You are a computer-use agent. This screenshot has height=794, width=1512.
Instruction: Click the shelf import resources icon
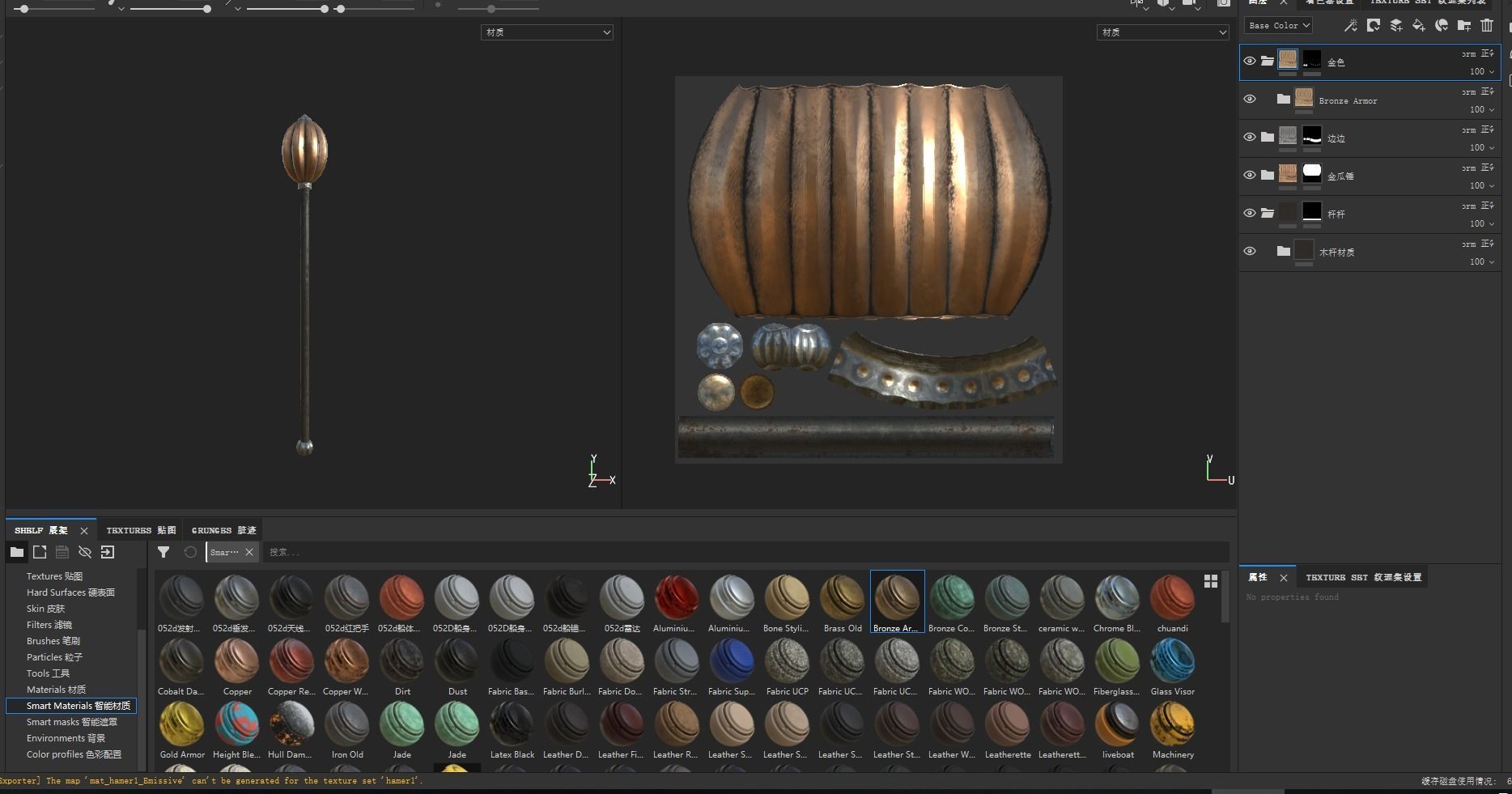click(108, 552)
